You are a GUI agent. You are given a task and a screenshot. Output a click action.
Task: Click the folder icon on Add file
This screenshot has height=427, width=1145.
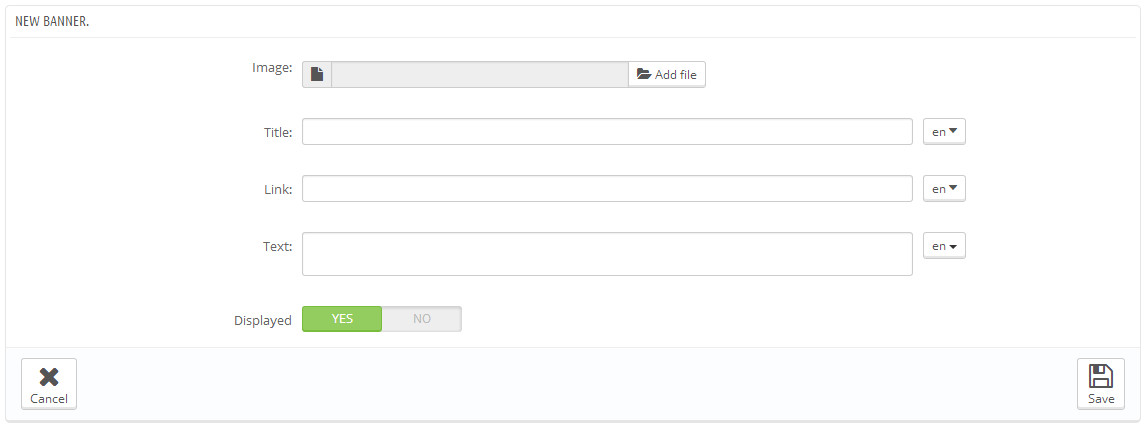click(644, 74)
